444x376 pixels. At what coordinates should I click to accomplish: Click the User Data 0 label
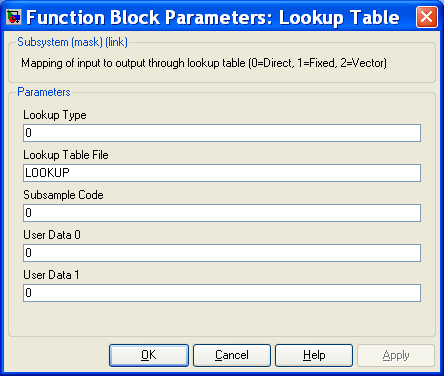click(52, 235)
